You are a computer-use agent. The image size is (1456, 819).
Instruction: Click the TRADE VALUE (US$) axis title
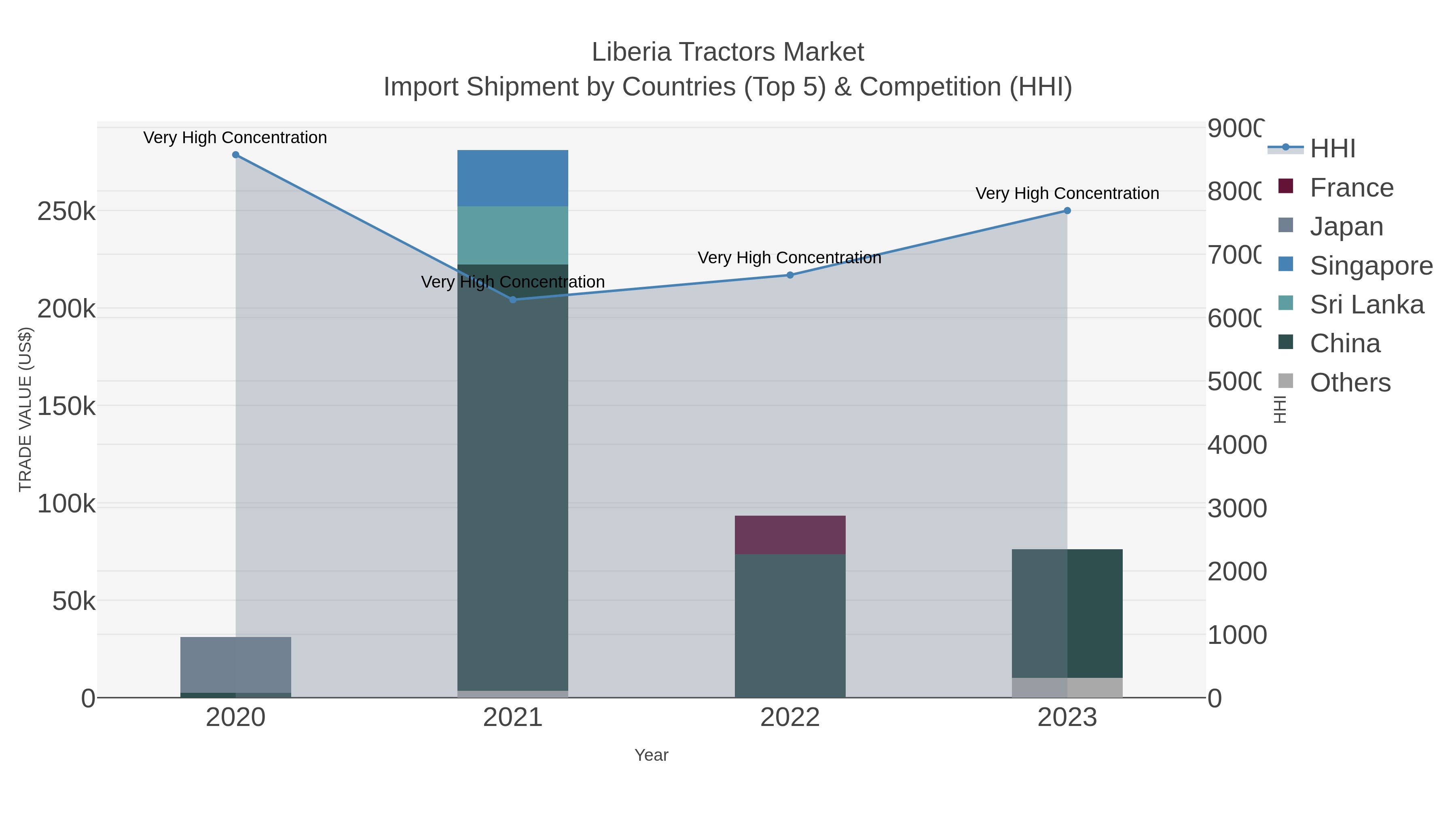coord(25,409)
